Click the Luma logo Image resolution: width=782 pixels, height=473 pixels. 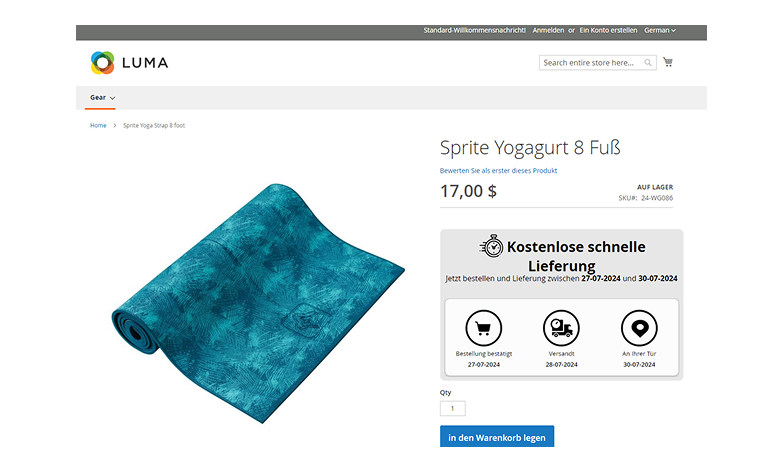point(129,62)
